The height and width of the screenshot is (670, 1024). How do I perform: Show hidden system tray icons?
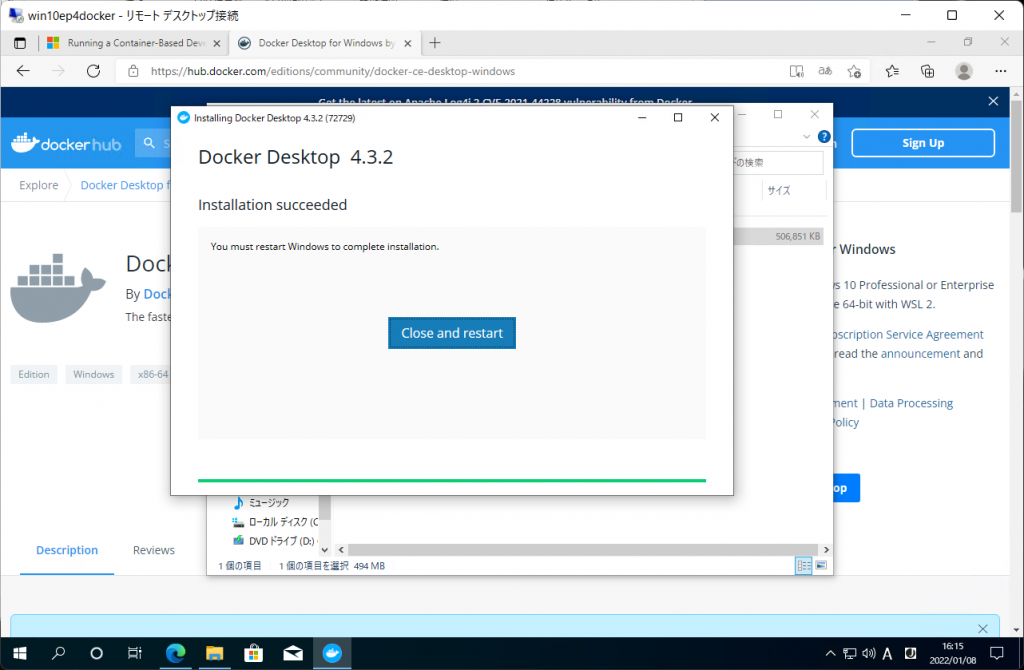tap(830, 653)
